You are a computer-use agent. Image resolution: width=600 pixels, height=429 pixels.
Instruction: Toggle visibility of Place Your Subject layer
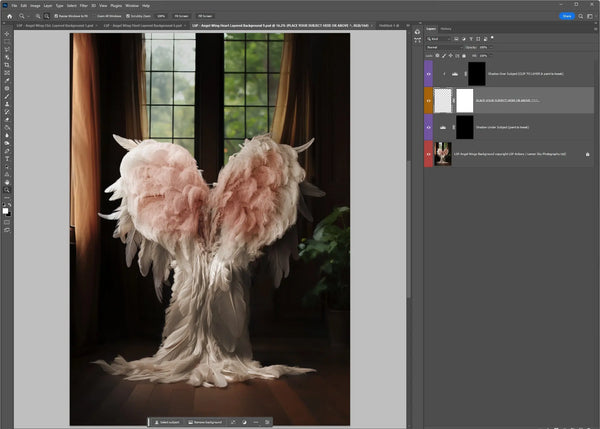coord(429,100)
